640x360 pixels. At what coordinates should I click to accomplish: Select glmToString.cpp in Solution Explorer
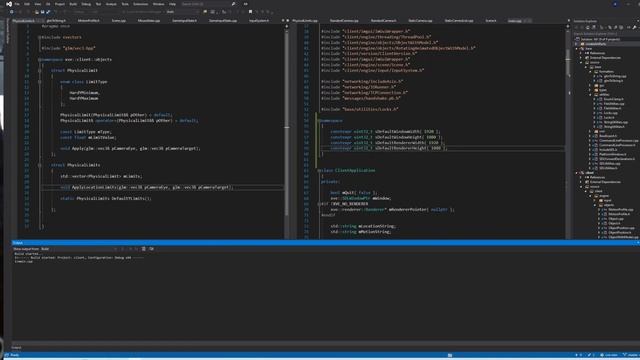tap(615, 76)
